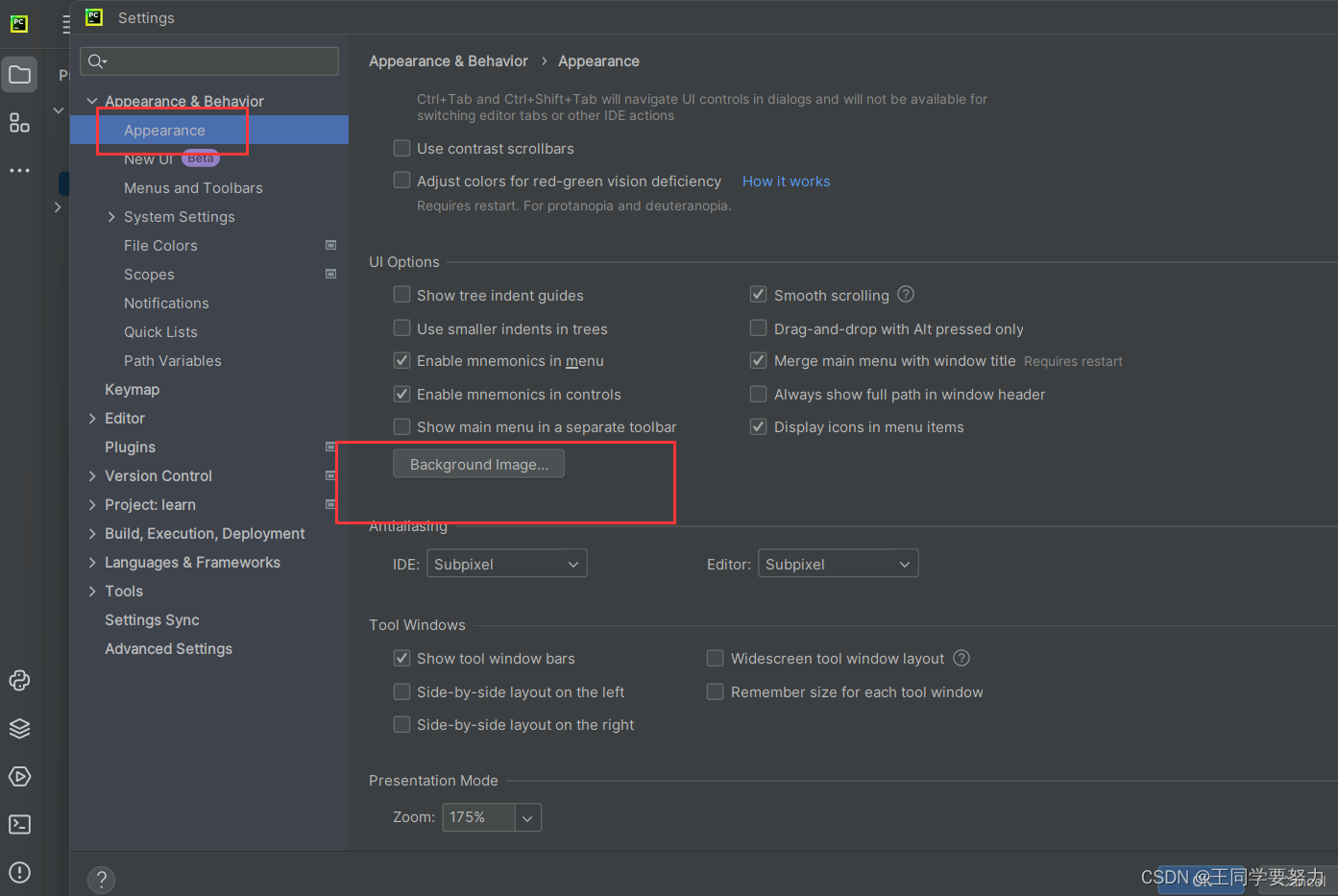The image size is (1338, 896).
Task: Enable Use contrast scrollbars checkbox
Action: pos(402,149)
